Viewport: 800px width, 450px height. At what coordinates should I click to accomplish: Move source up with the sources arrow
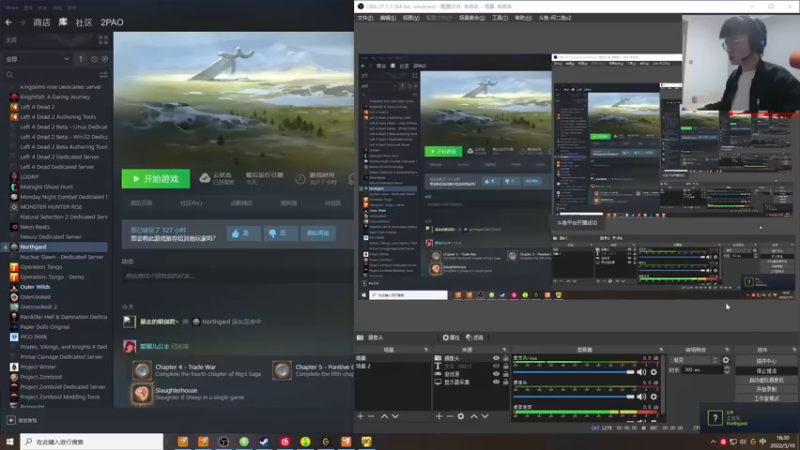point(474,416)
